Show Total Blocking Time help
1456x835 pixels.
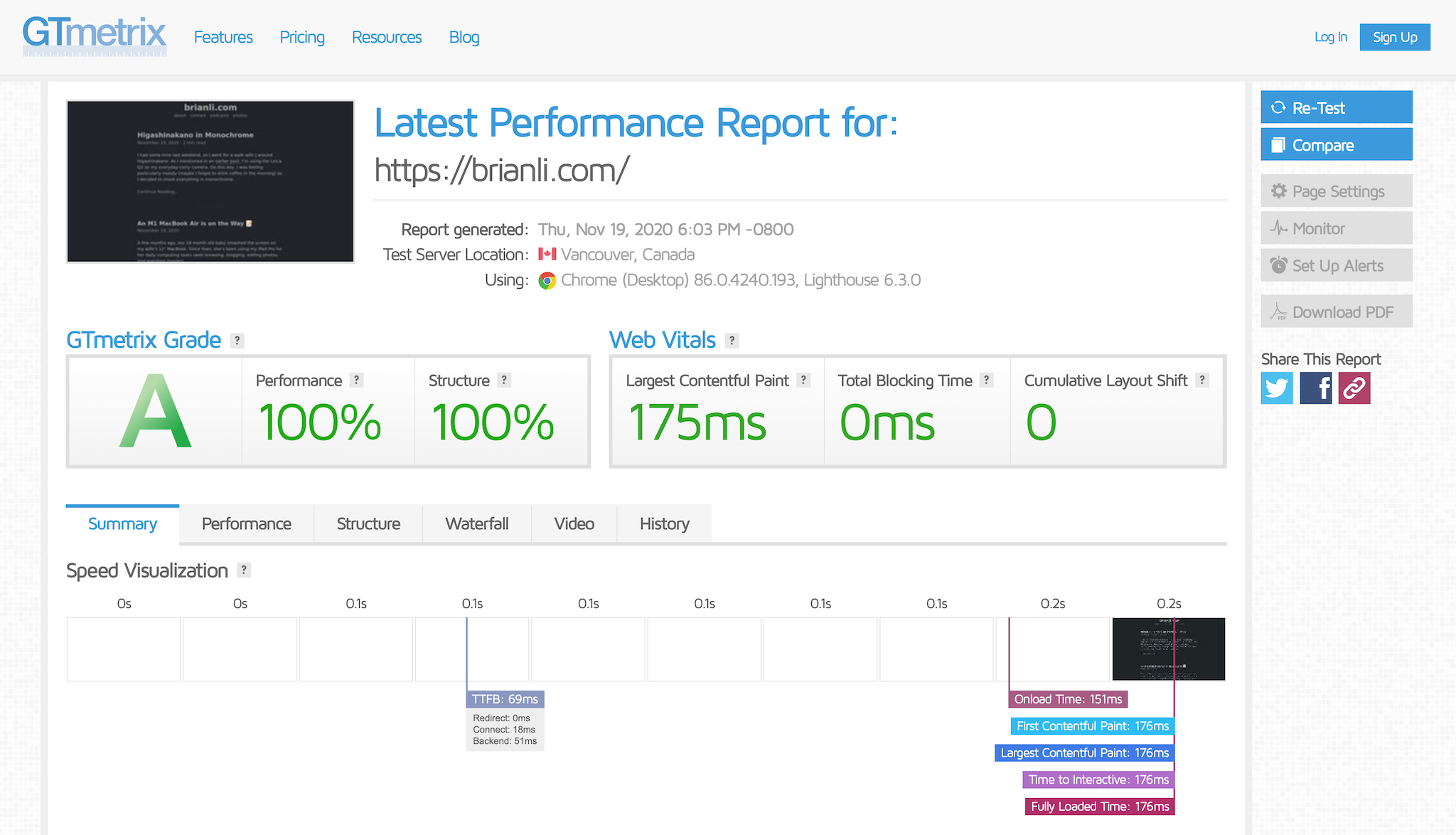987,381
